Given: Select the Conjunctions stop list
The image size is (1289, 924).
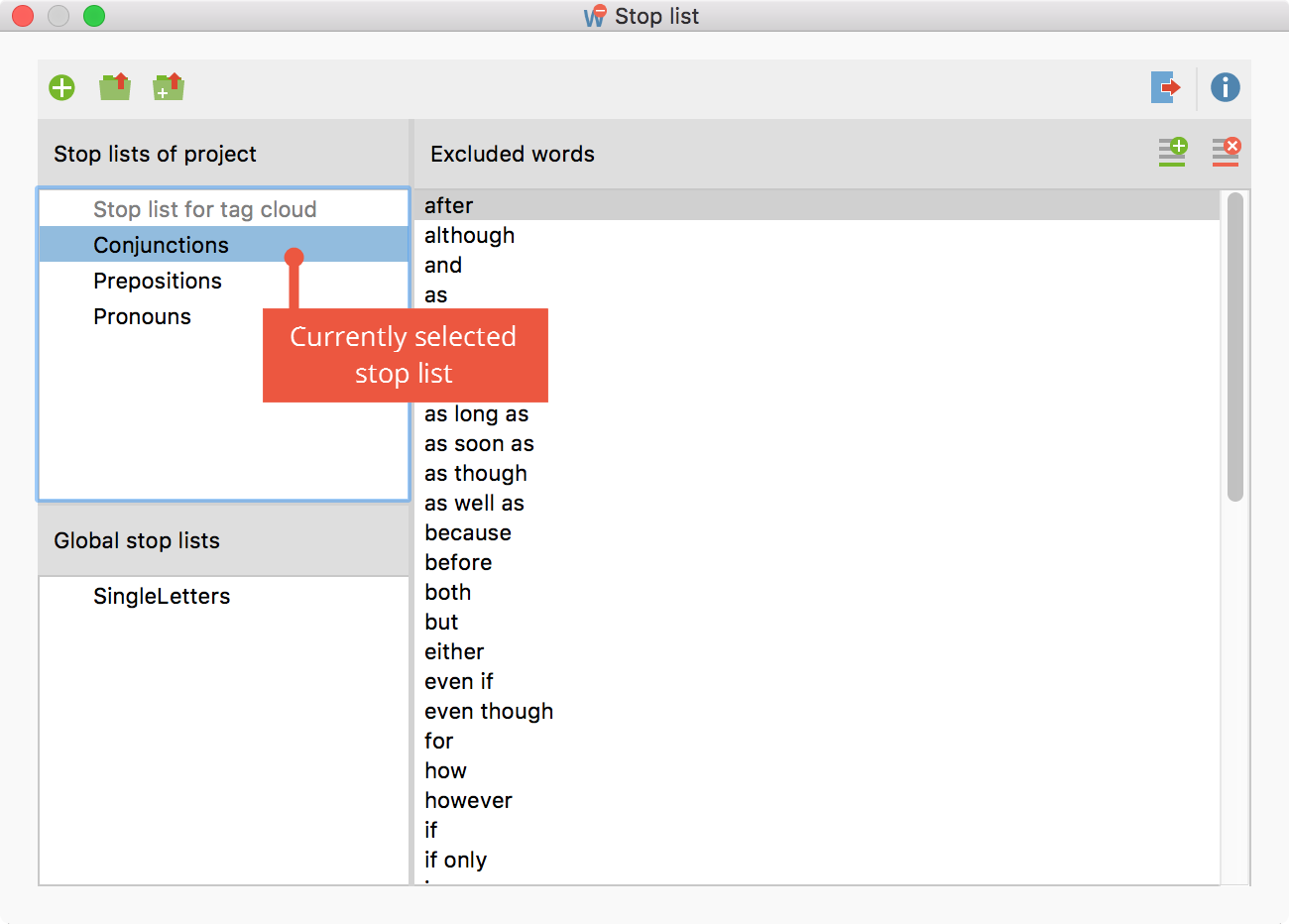Looking at the screenshot, I should point(223,245).
